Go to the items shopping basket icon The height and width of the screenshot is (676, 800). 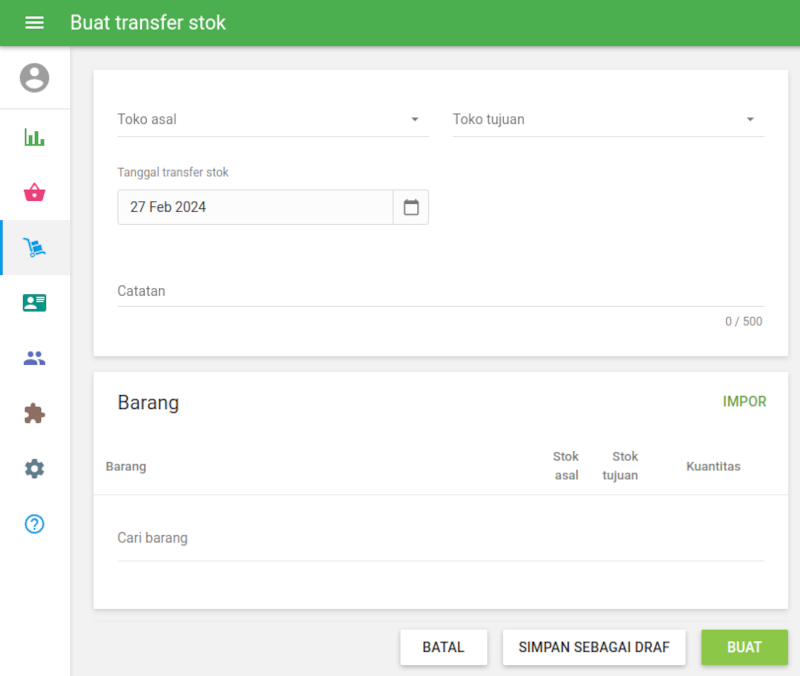pyautogui.click(x=34, y=192)
